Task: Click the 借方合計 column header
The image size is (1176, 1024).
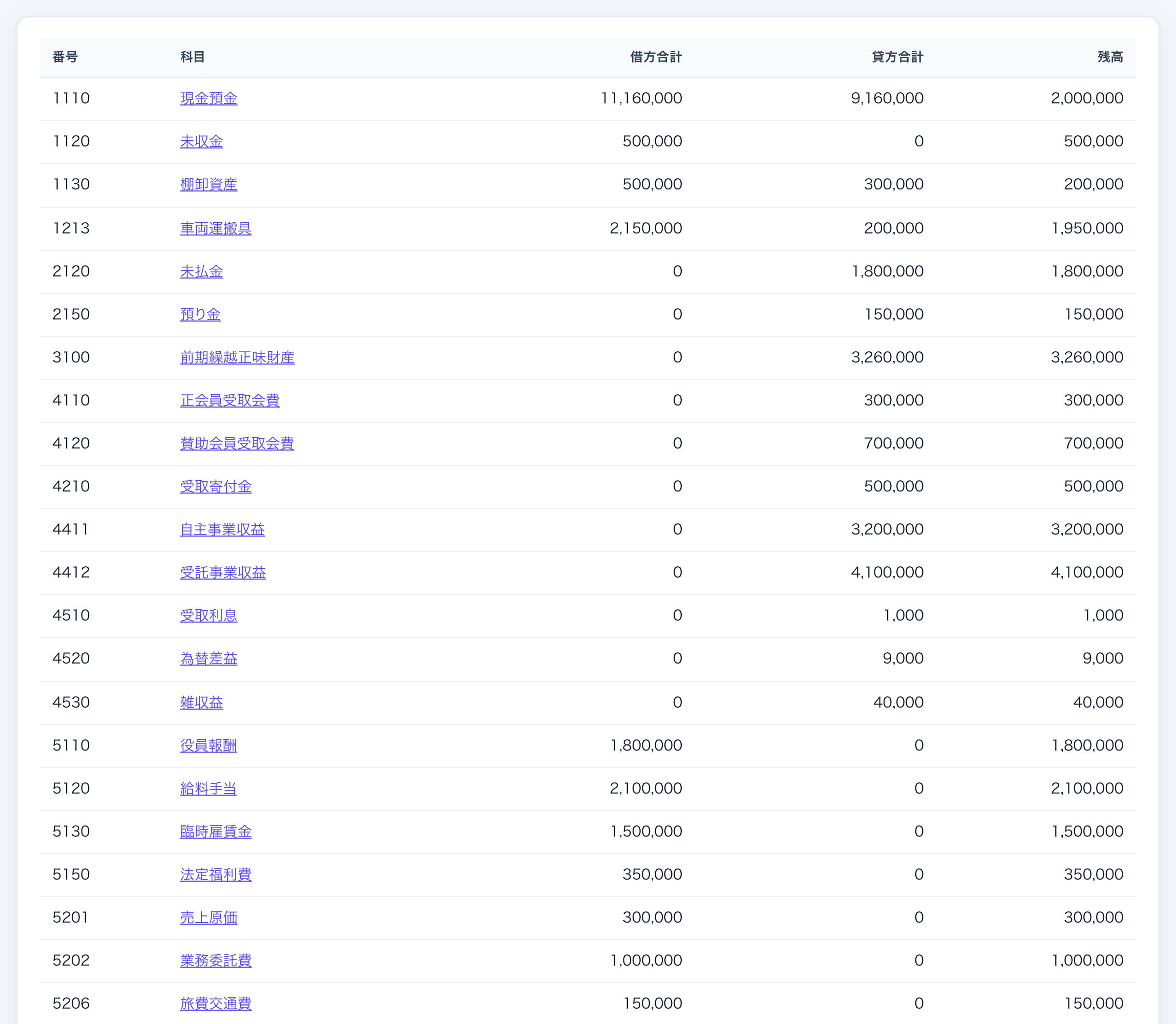Action: pyautogui.click(x=656, y=56)
